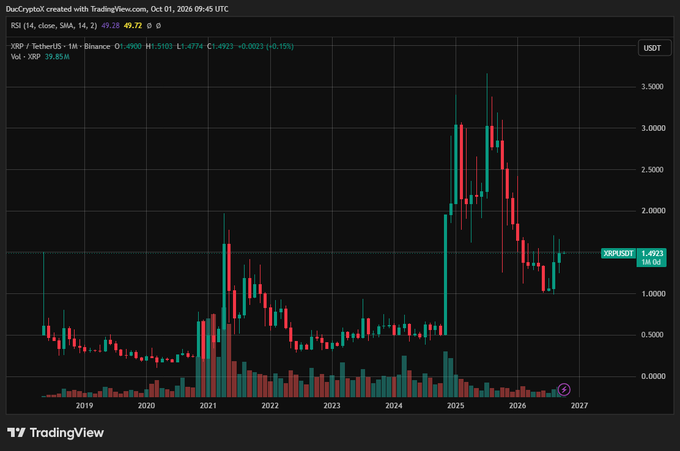Click the yellow RSI value 49.72
Image resolution: width=680 pixels, height=451 pixels.
click(133, 26)
